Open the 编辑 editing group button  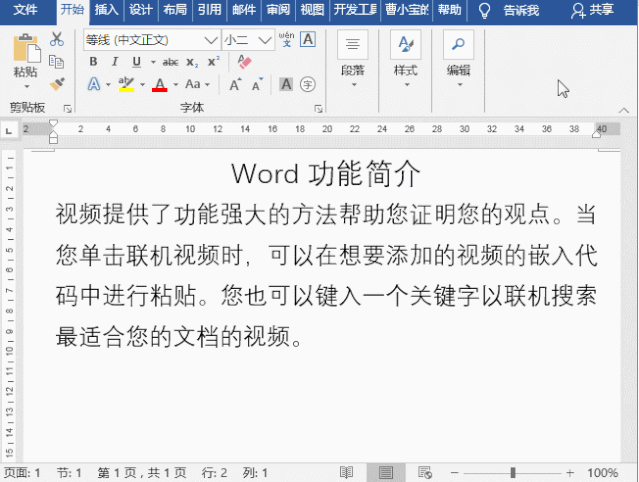point(458,60)
